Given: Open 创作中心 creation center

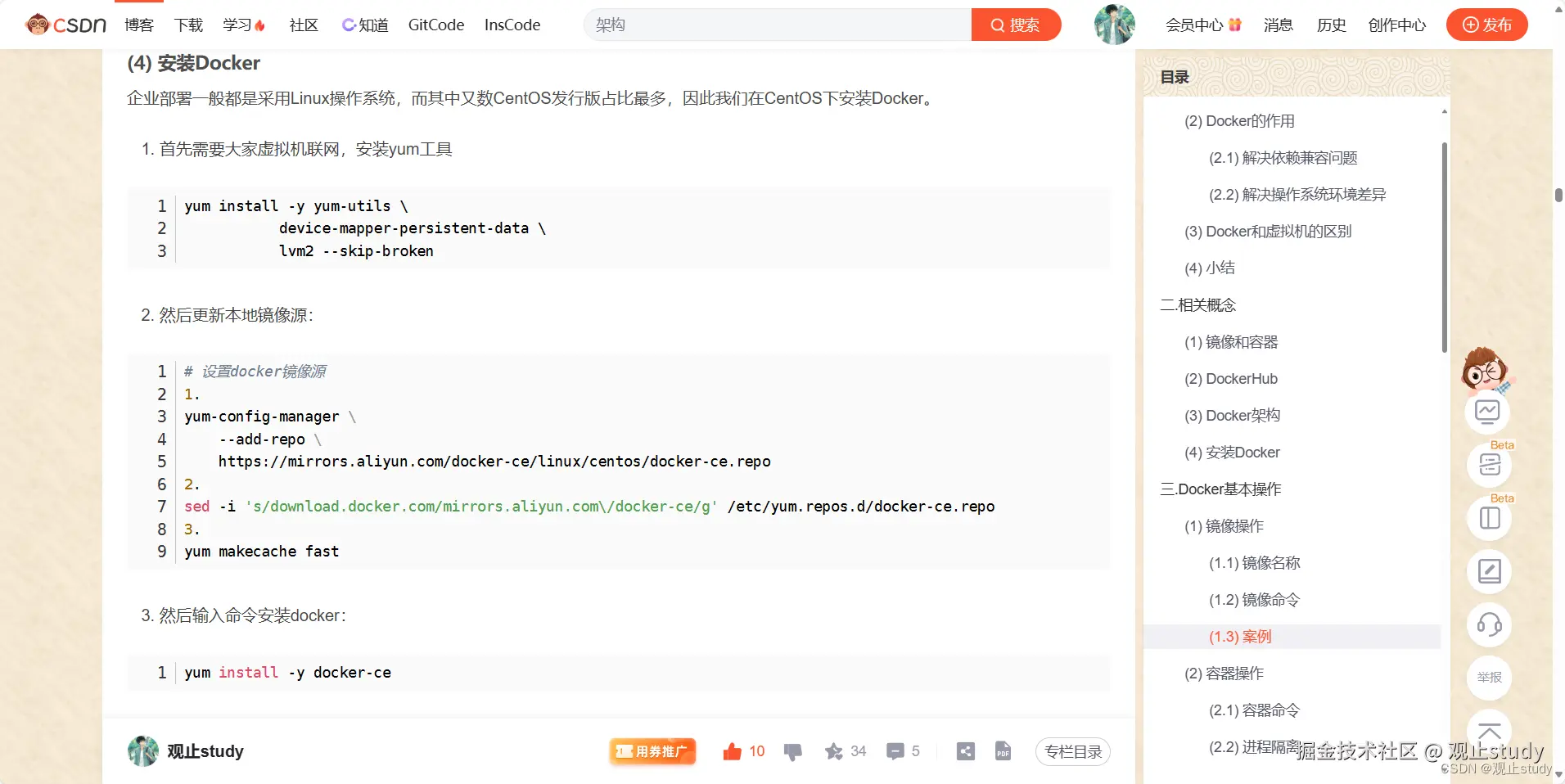Looking at the screenshot, I should tap(1397, 25).
